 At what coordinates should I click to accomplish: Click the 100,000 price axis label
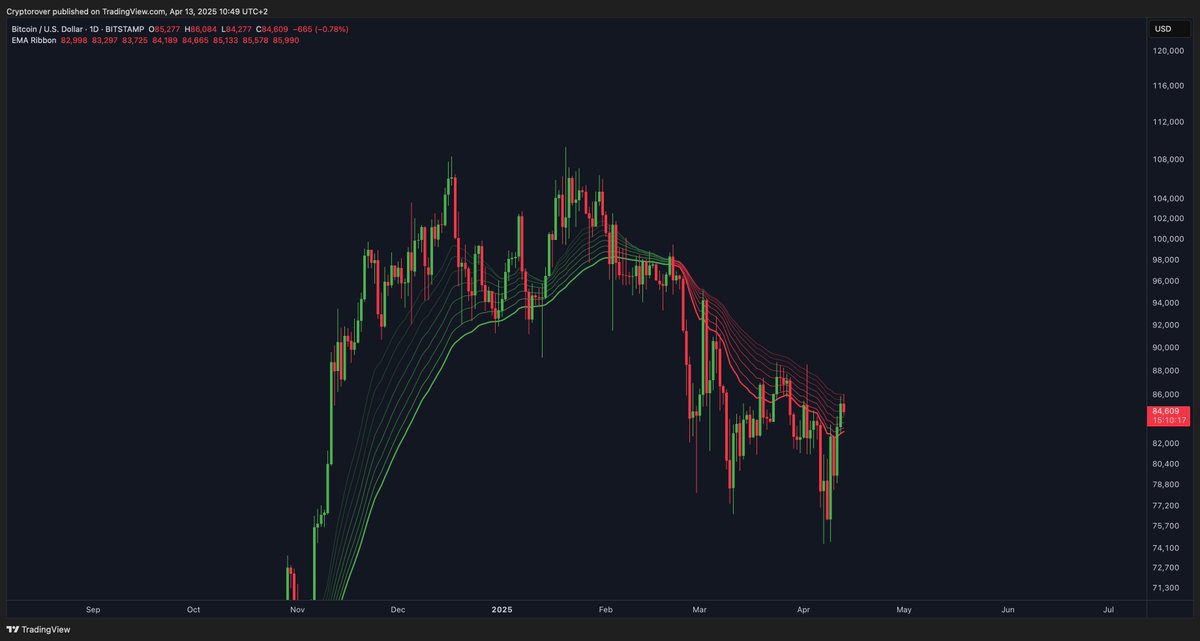tap(1169, 239)
